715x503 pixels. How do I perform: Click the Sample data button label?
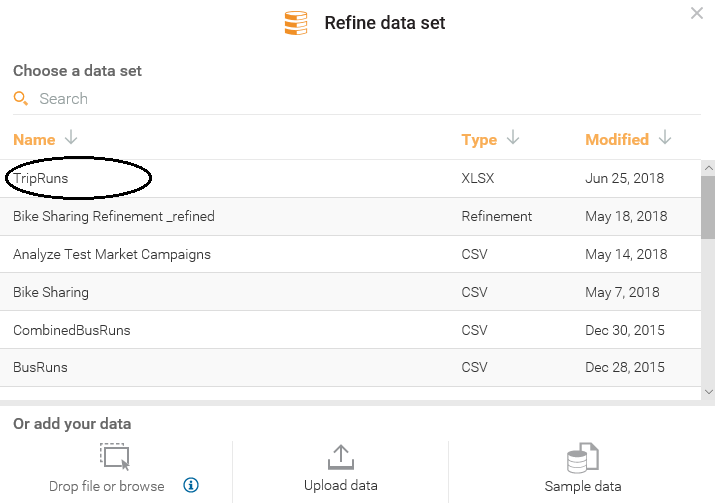(582, 487)
